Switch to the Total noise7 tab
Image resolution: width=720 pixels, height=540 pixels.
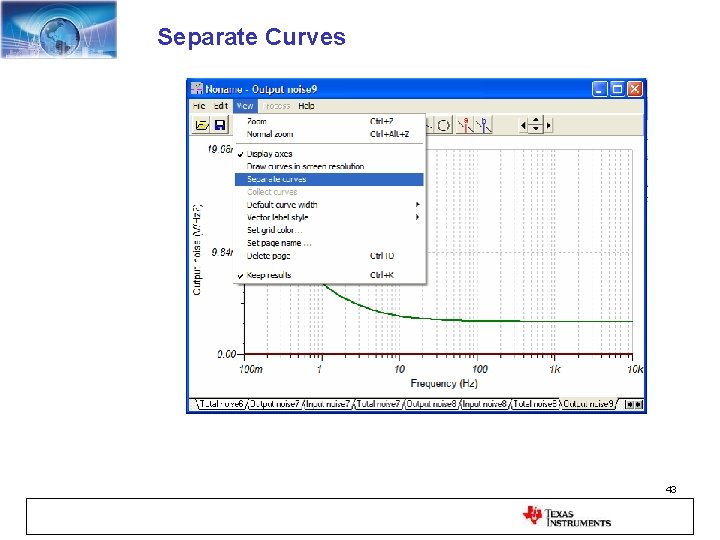(379, 404)
